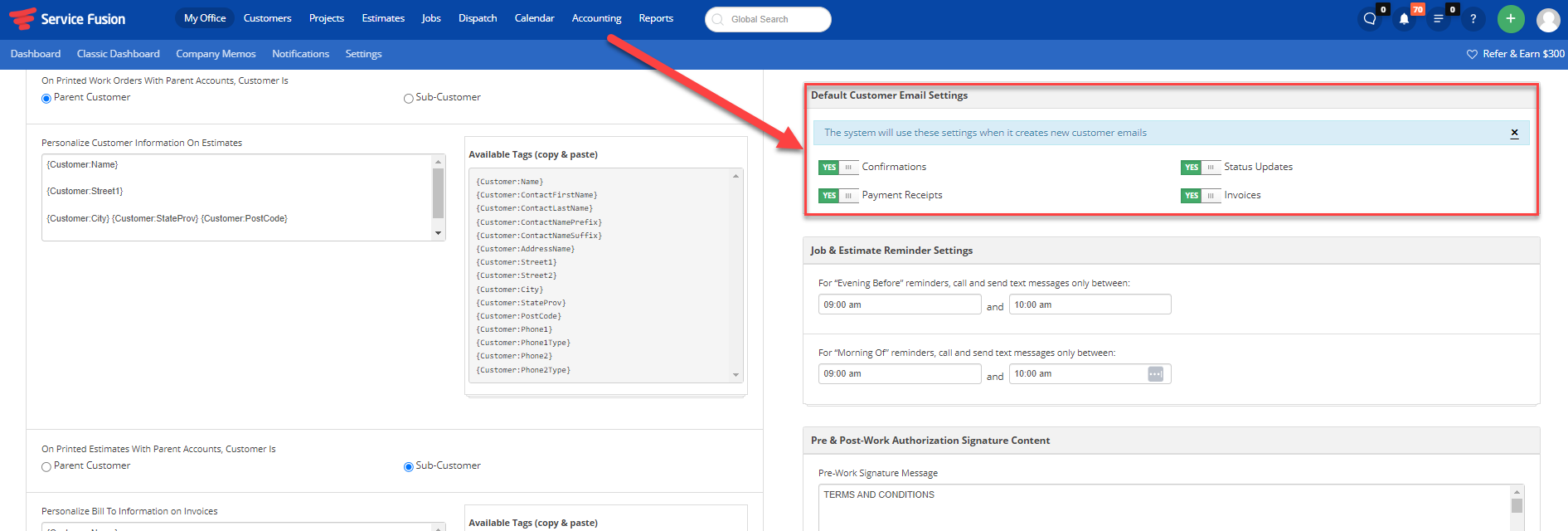This screenshot has width=1568, height=531.
Task: Edit Evening Before end time 10:00 am
Action: [1090, 304]
